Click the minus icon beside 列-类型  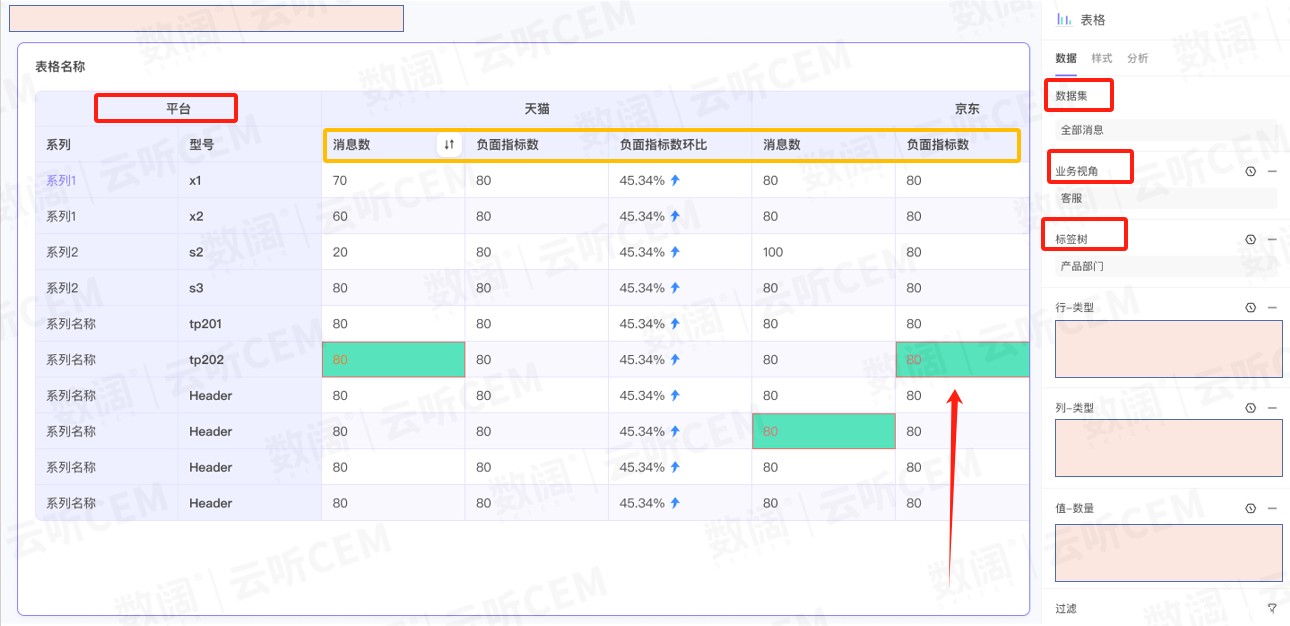click(1272, 408)
